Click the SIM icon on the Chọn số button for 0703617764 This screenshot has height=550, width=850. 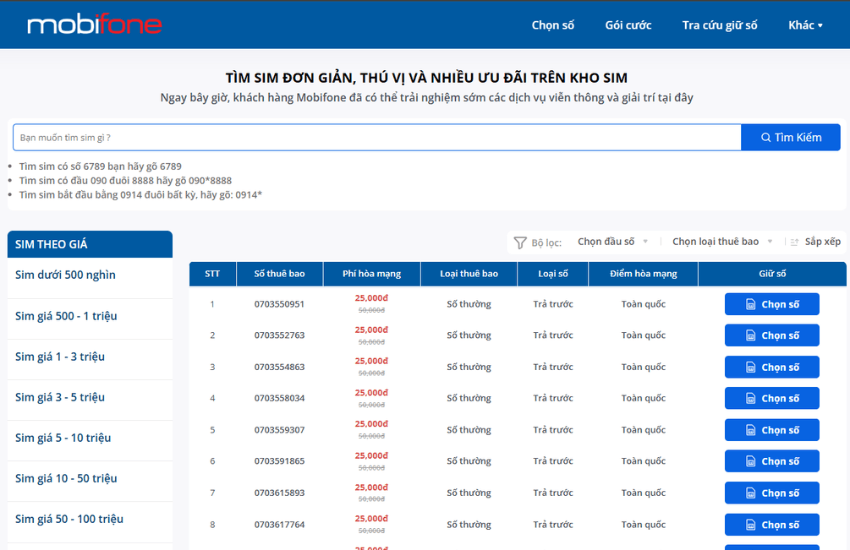tap(751, 525)
